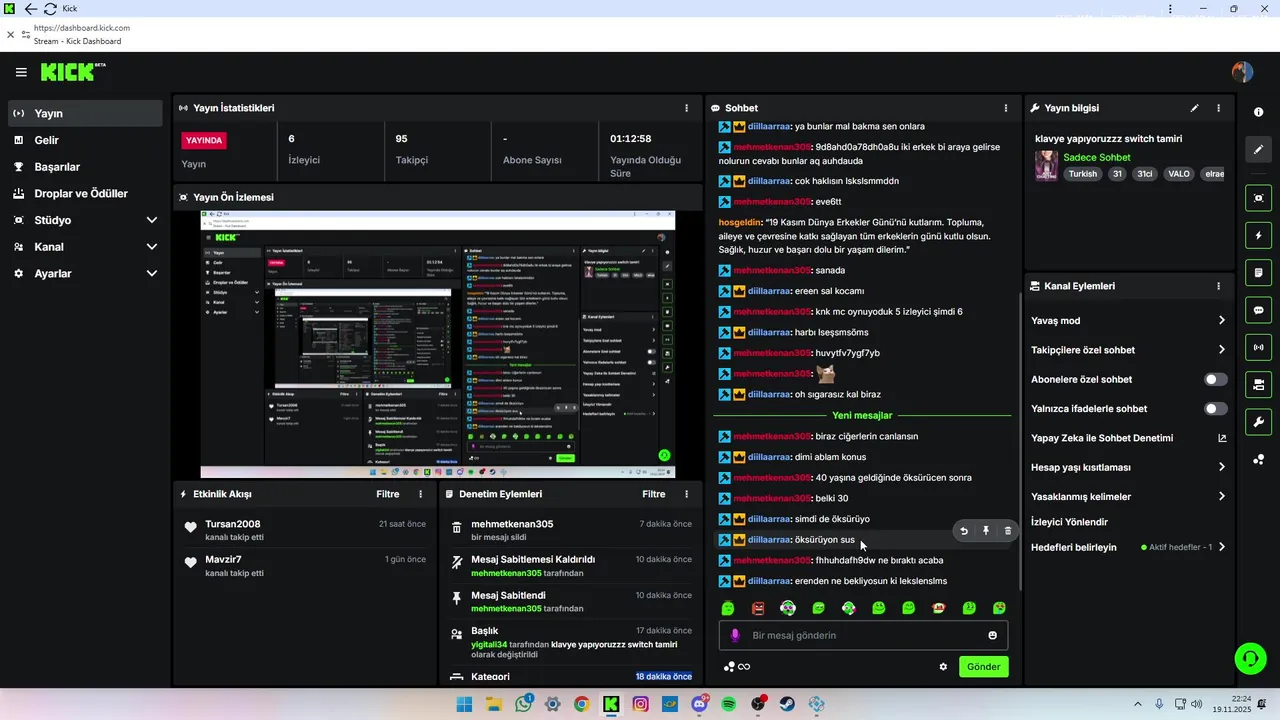1280x720 pixels.
Task: Open Yayın İstatistikleri panel options menu
Action: click(686, 108)
